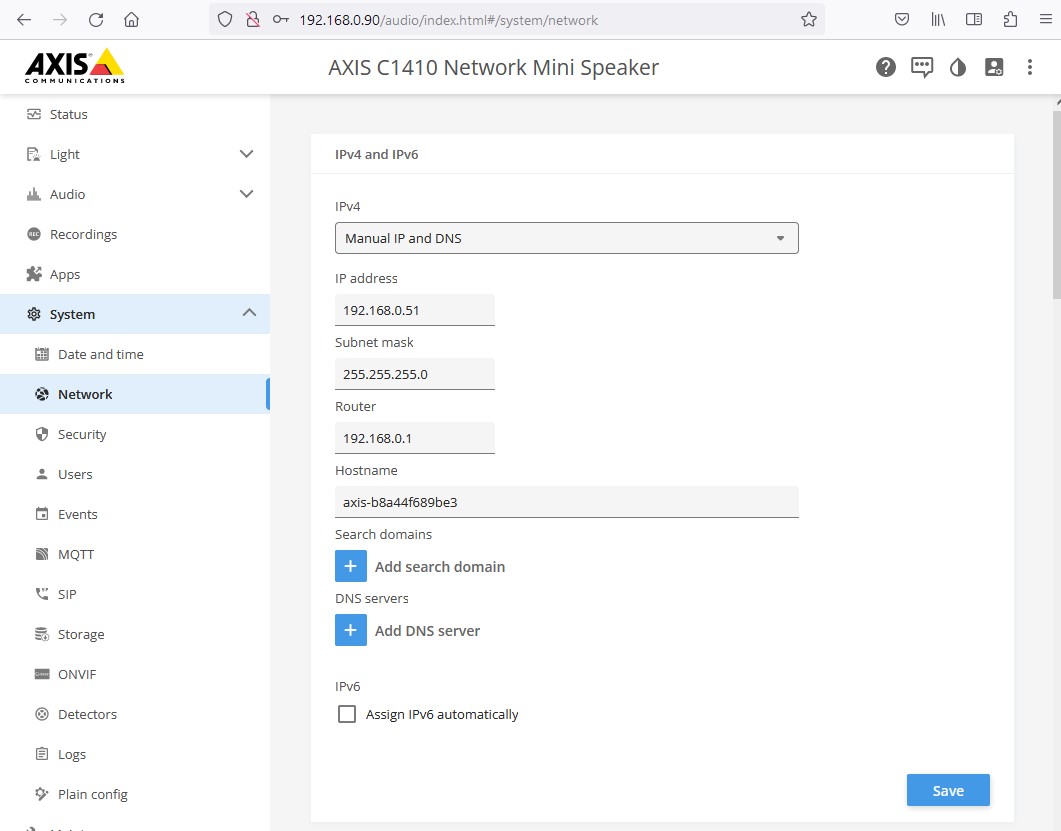Viewport: 1061px width, 831px height.
Task: Open the Pocket save icon
Action: [901, 20]
